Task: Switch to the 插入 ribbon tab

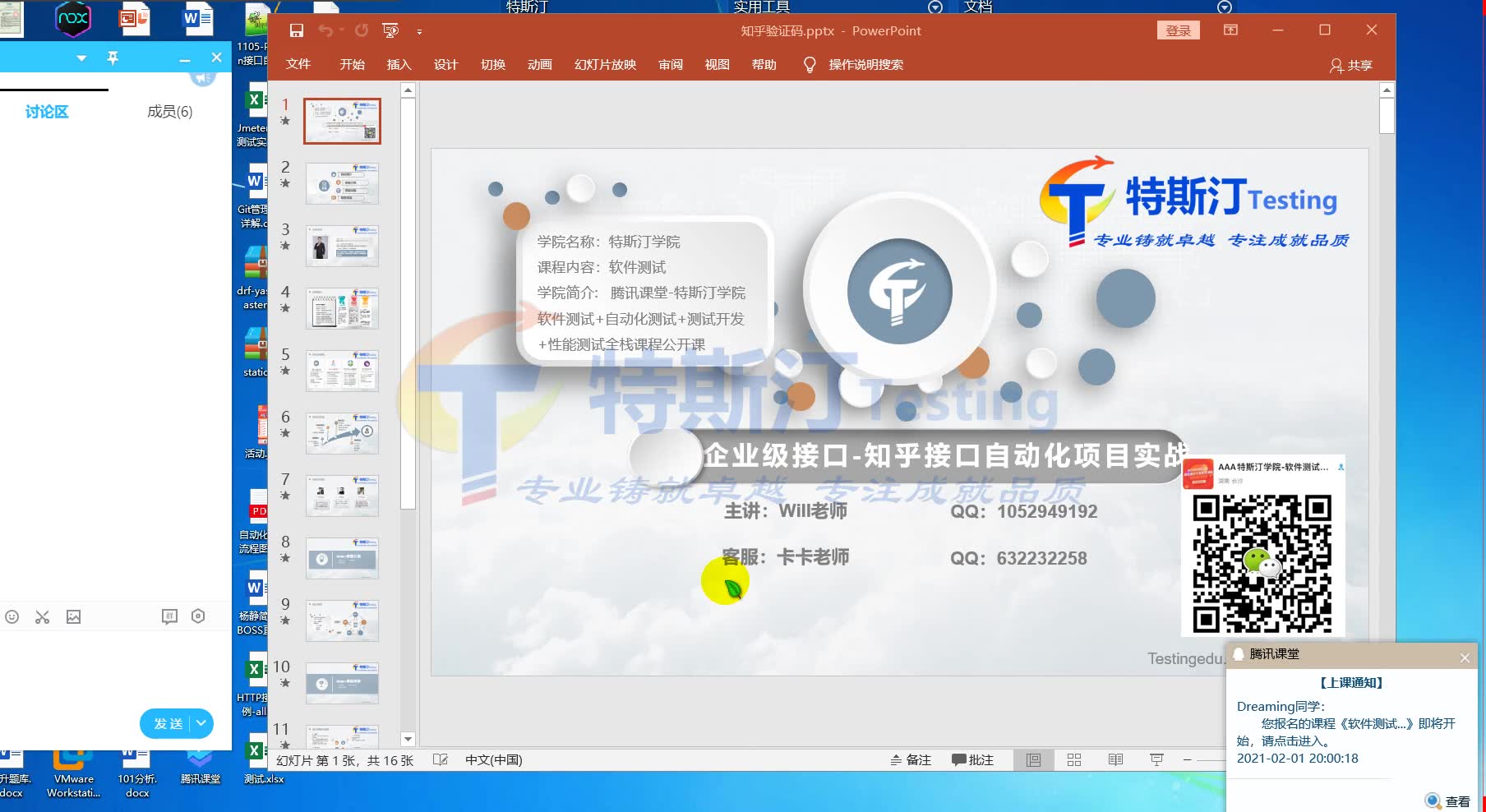Action: [x=399, y=64]
